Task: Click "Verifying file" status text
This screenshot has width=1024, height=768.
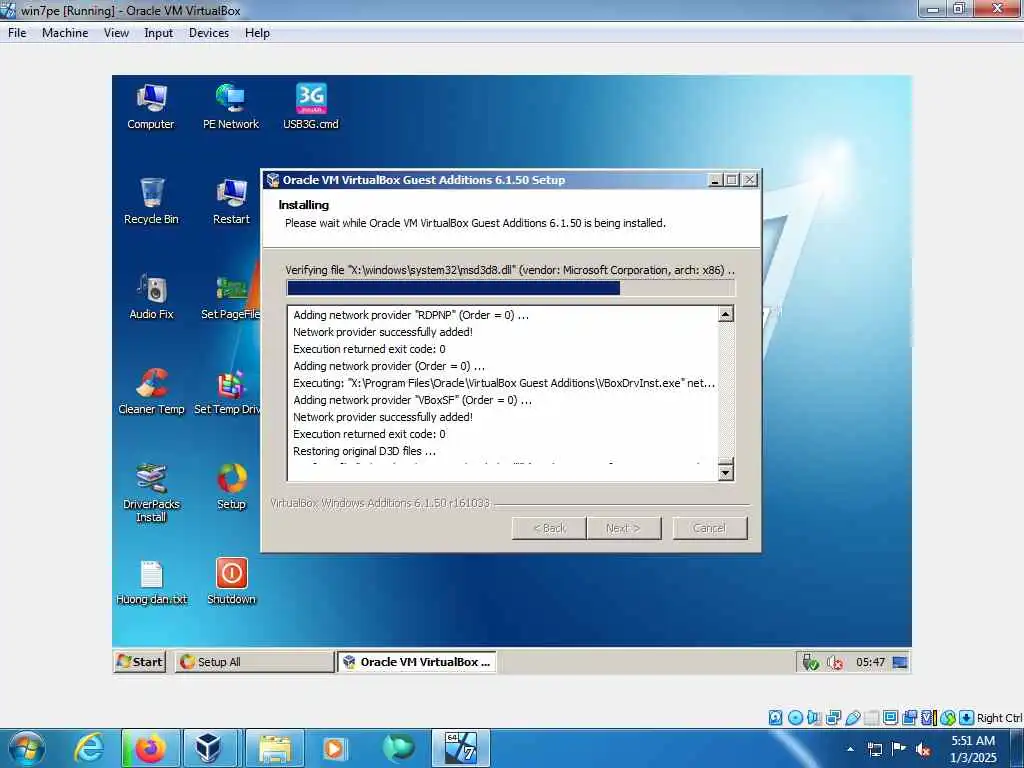Action: tap(510, 270)
